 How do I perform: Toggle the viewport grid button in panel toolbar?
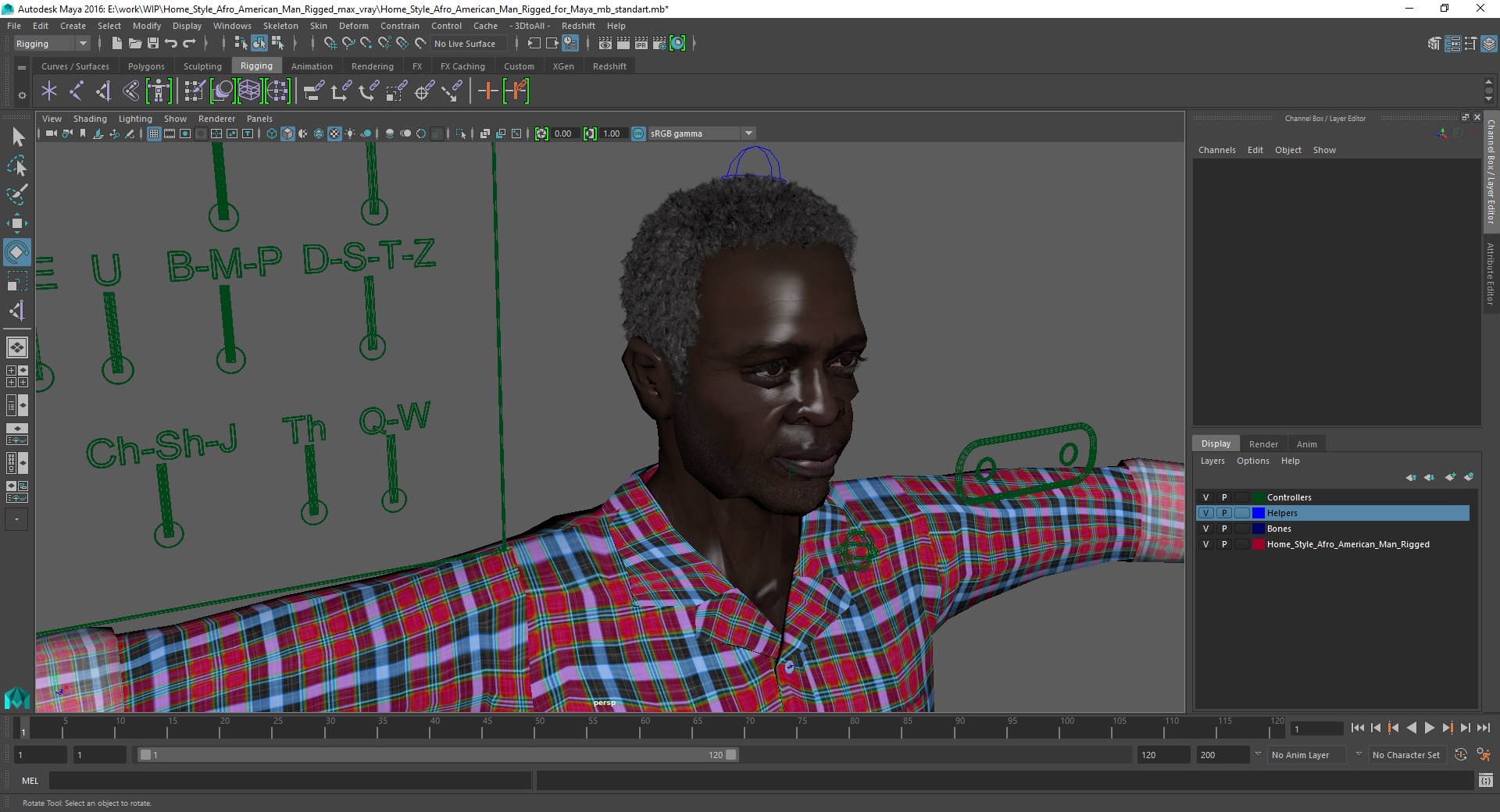click(x=154, y=134)
